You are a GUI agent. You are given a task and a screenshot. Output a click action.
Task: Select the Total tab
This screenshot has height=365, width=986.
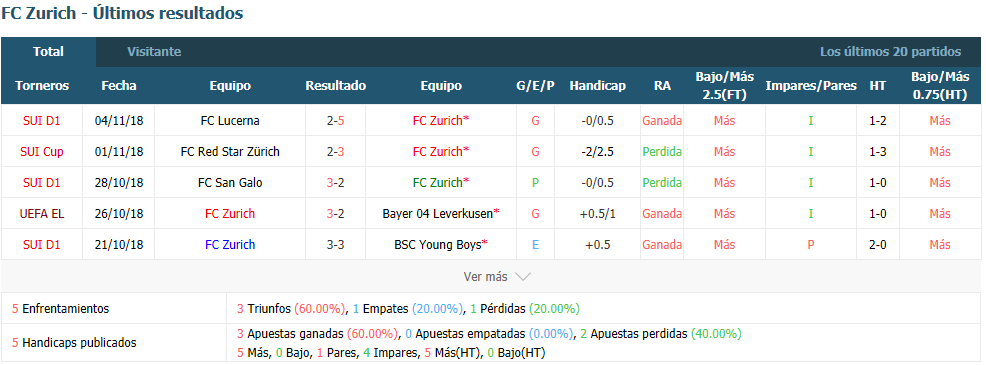[x=48, y=52]
